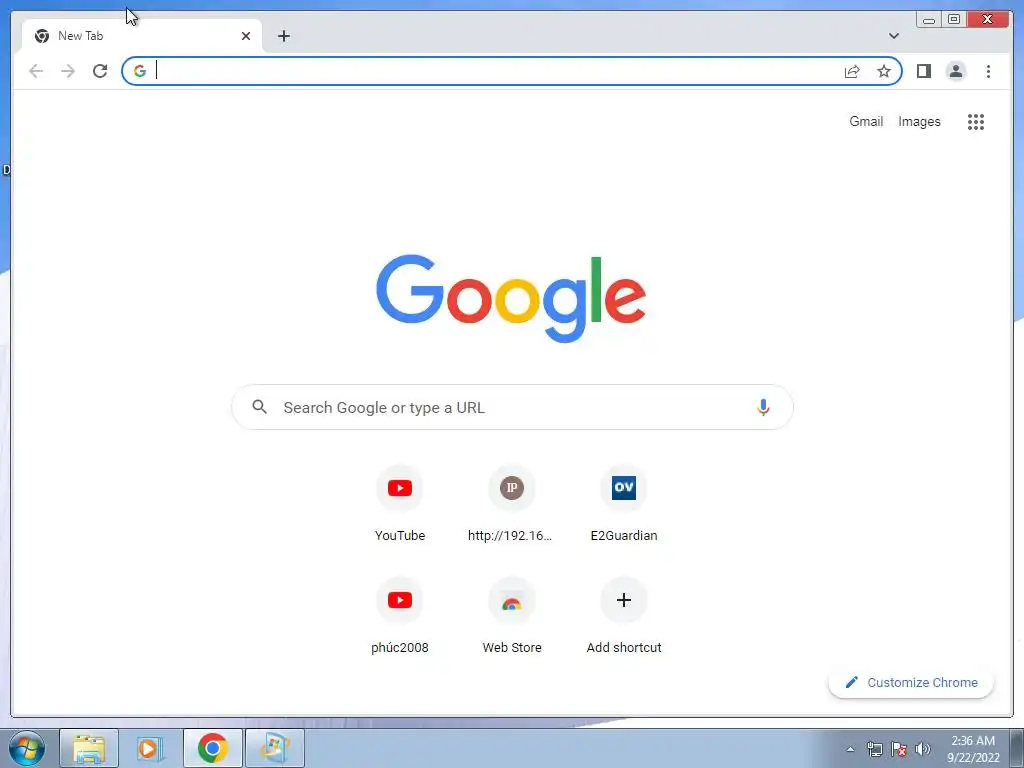Open the Images link
This screenshot has height=768, width=1024.
pyautogui.click(x=919, y=121)
